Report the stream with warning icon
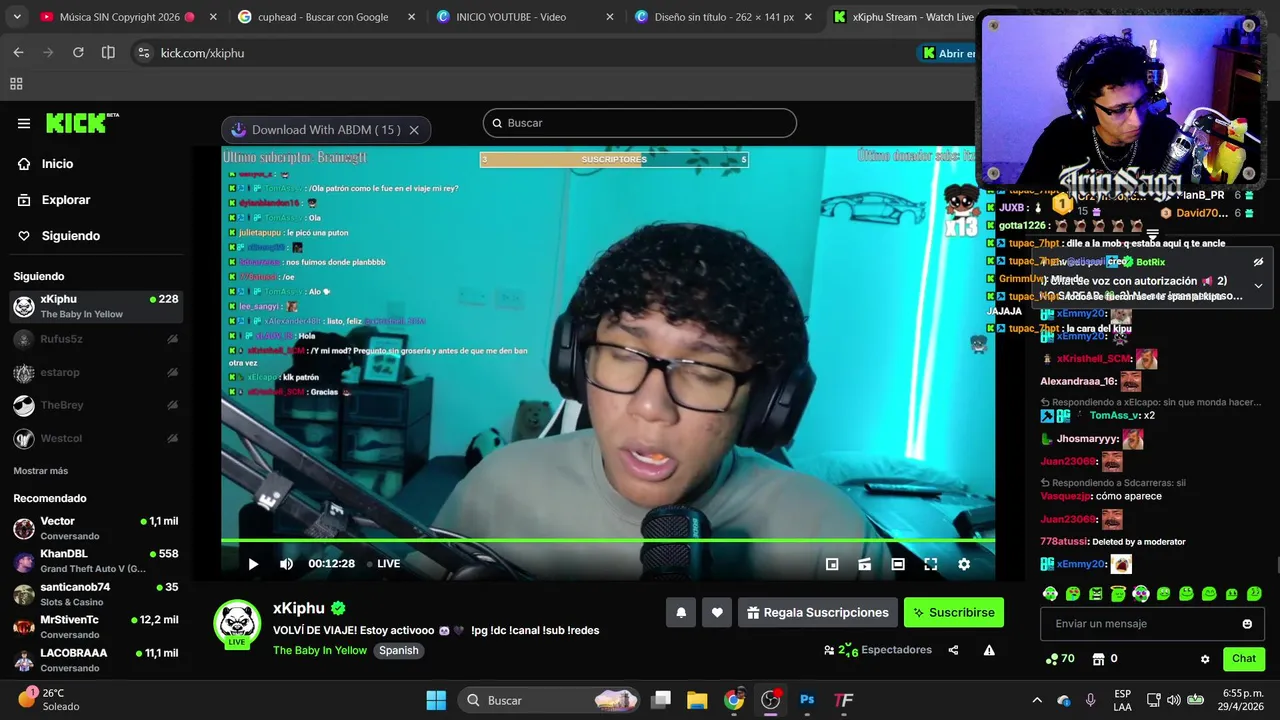The height and width of the screenshot is (720, 1280). pyautogui.click(x=989, y=650)
